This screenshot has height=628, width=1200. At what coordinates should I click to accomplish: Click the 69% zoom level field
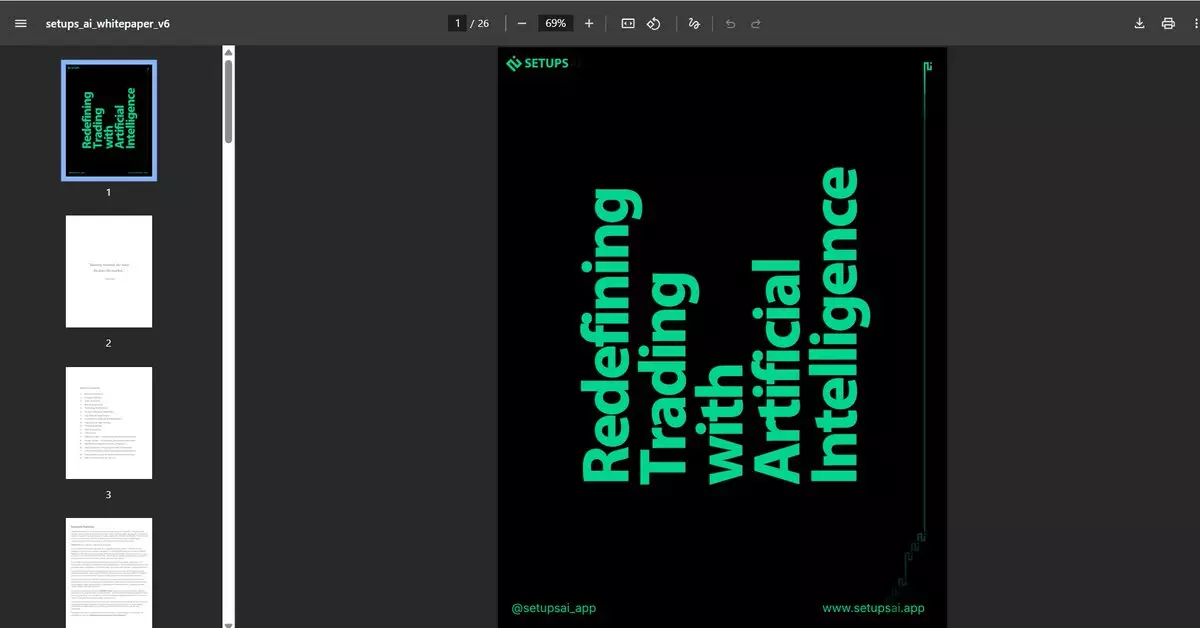point(555,23)
